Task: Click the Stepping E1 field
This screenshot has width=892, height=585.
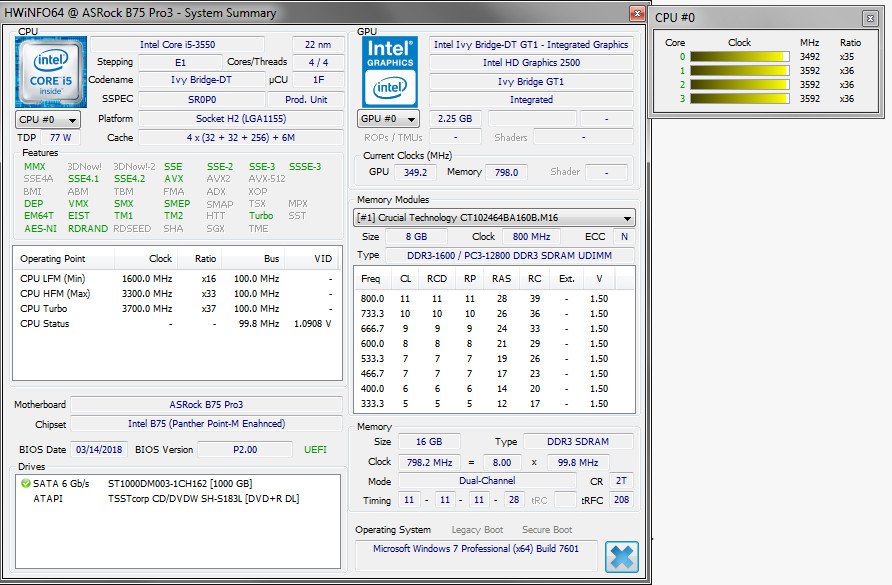Action: click(180, 63)
